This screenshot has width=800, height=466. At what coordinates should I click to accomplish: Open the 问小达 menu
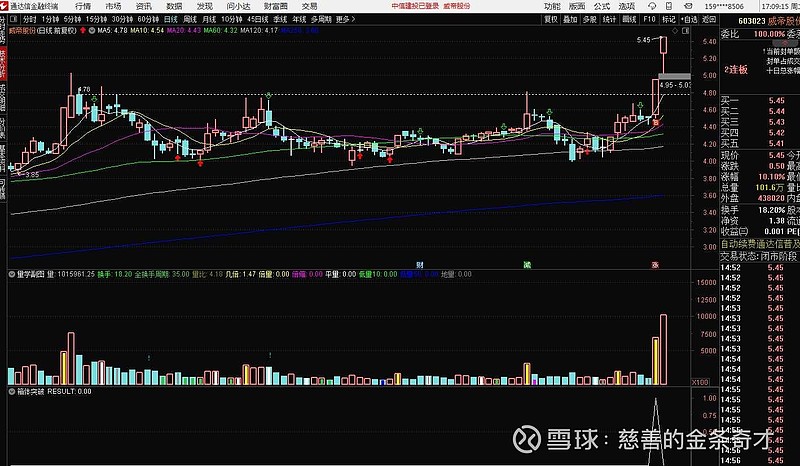[x=238, y=6]
